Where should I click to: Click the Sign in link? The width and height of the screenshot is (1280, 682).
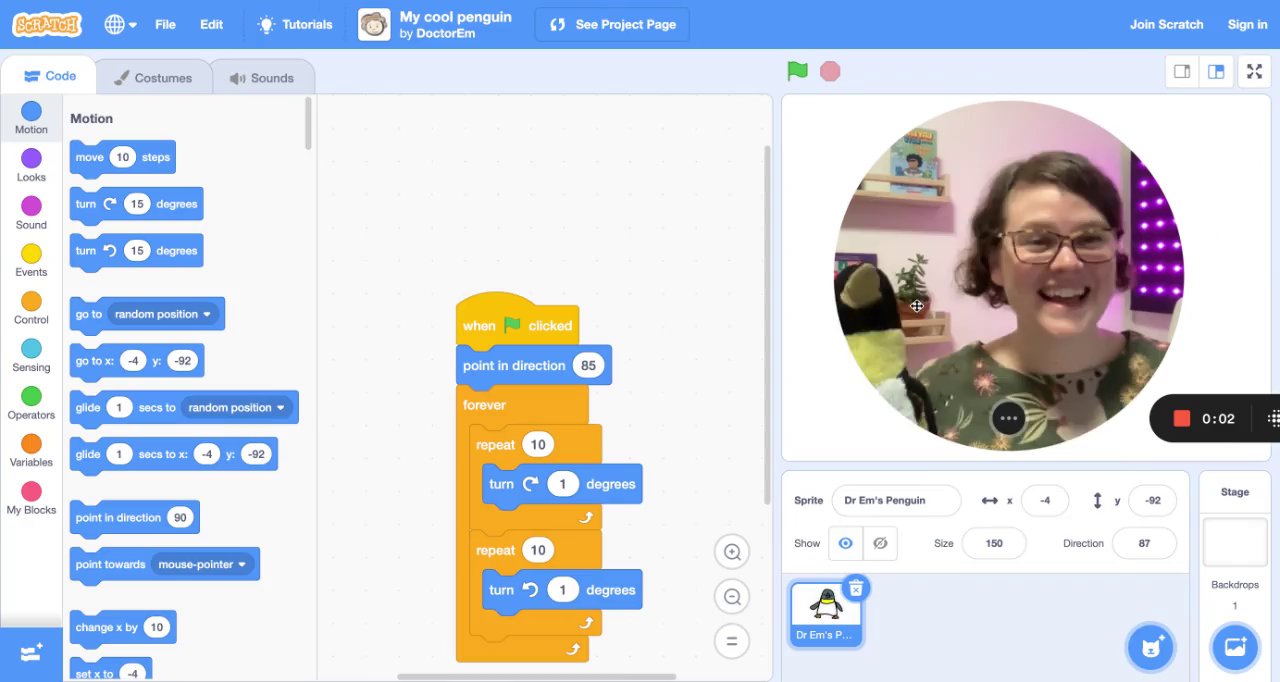pos(1247,24)
